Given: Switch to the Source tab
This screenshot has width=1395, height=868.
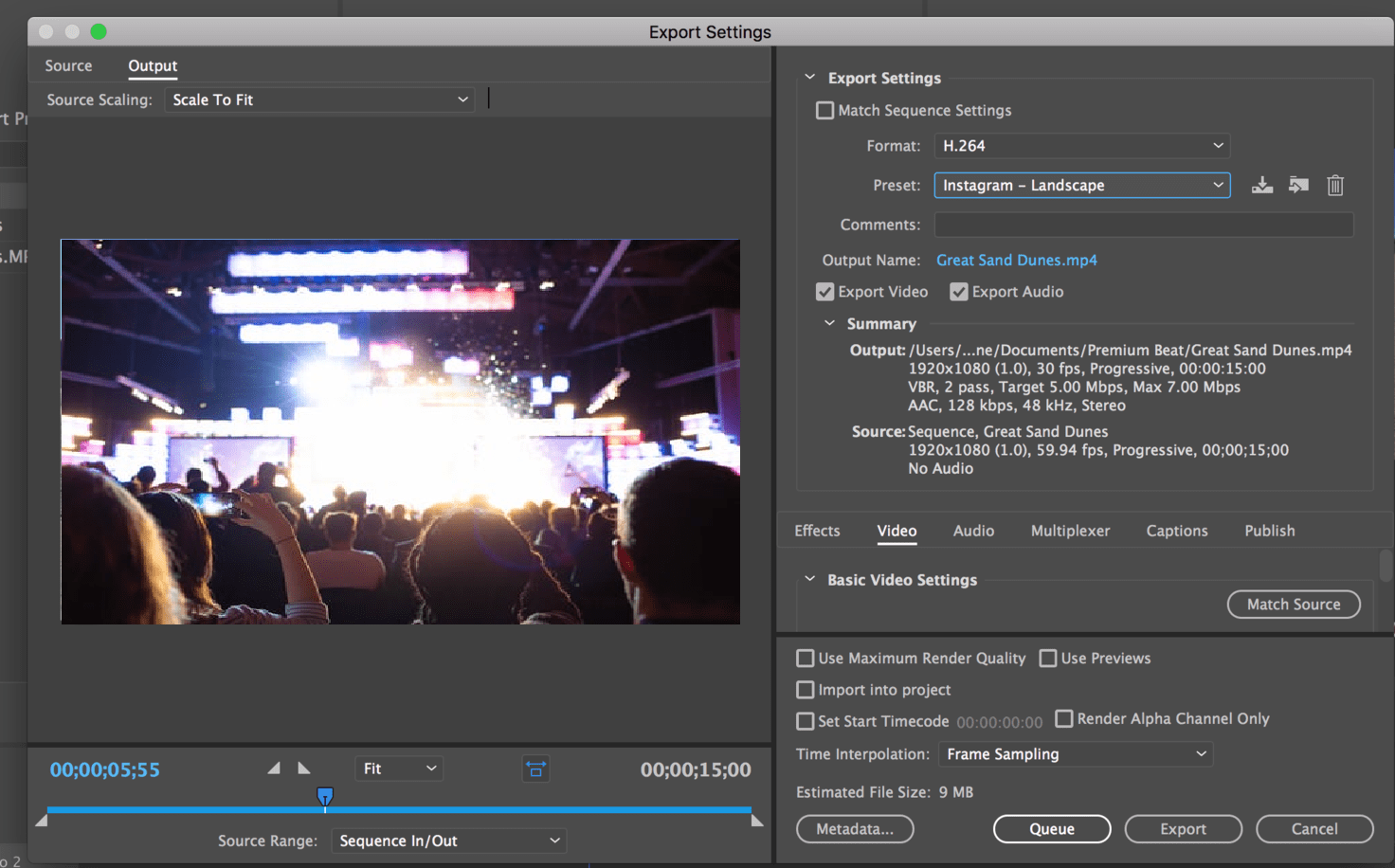Looking at the screenshot, I should pyautogui.click(x=68, y=66).
